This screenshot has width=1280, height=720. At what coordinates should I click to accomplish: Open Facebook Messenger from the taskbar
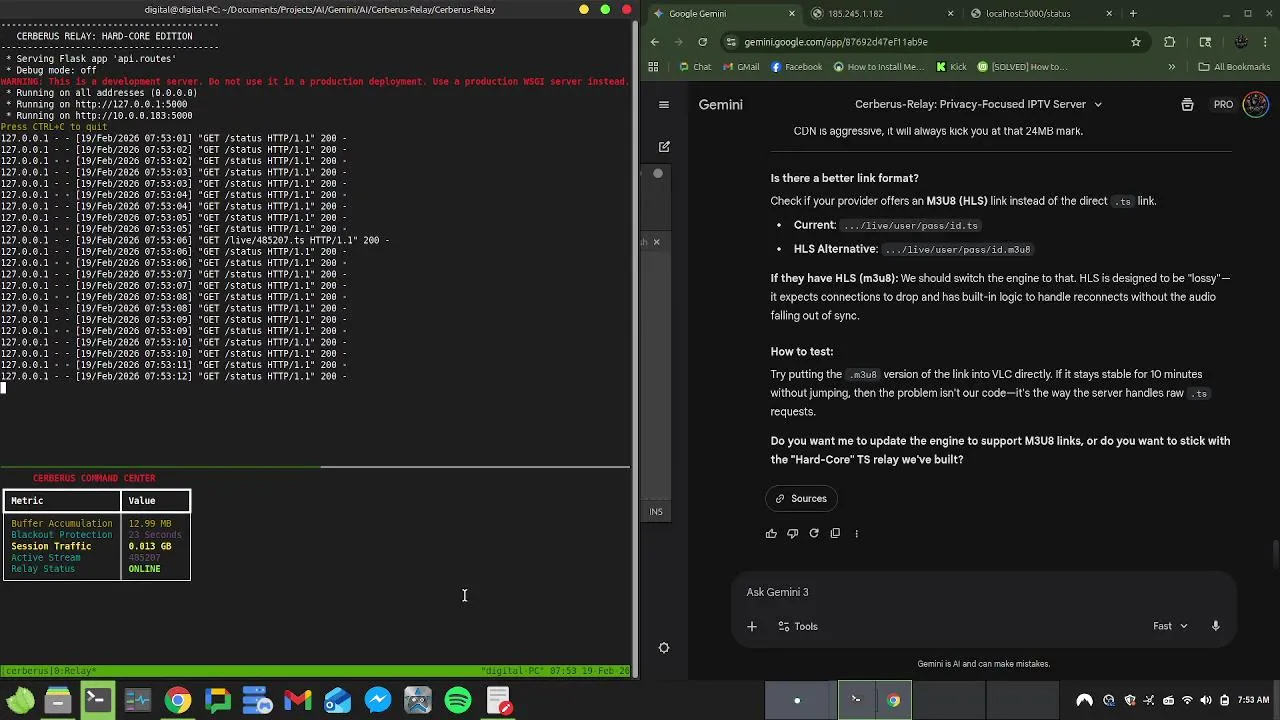click(x=378, y=701)
